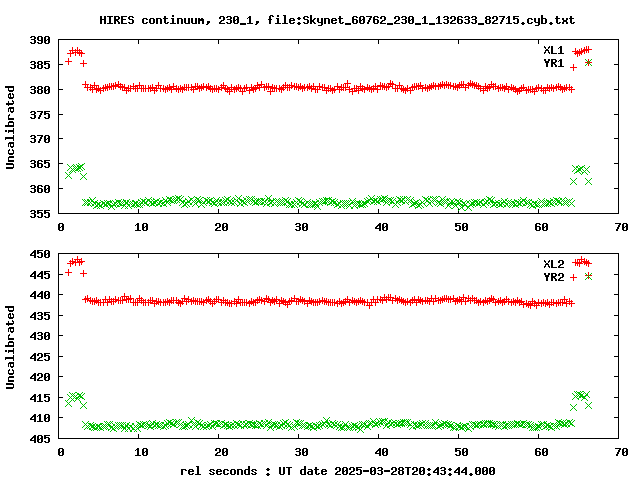
Task: Click the 365 y-axis value on the top plot
Action: point(40,164)
